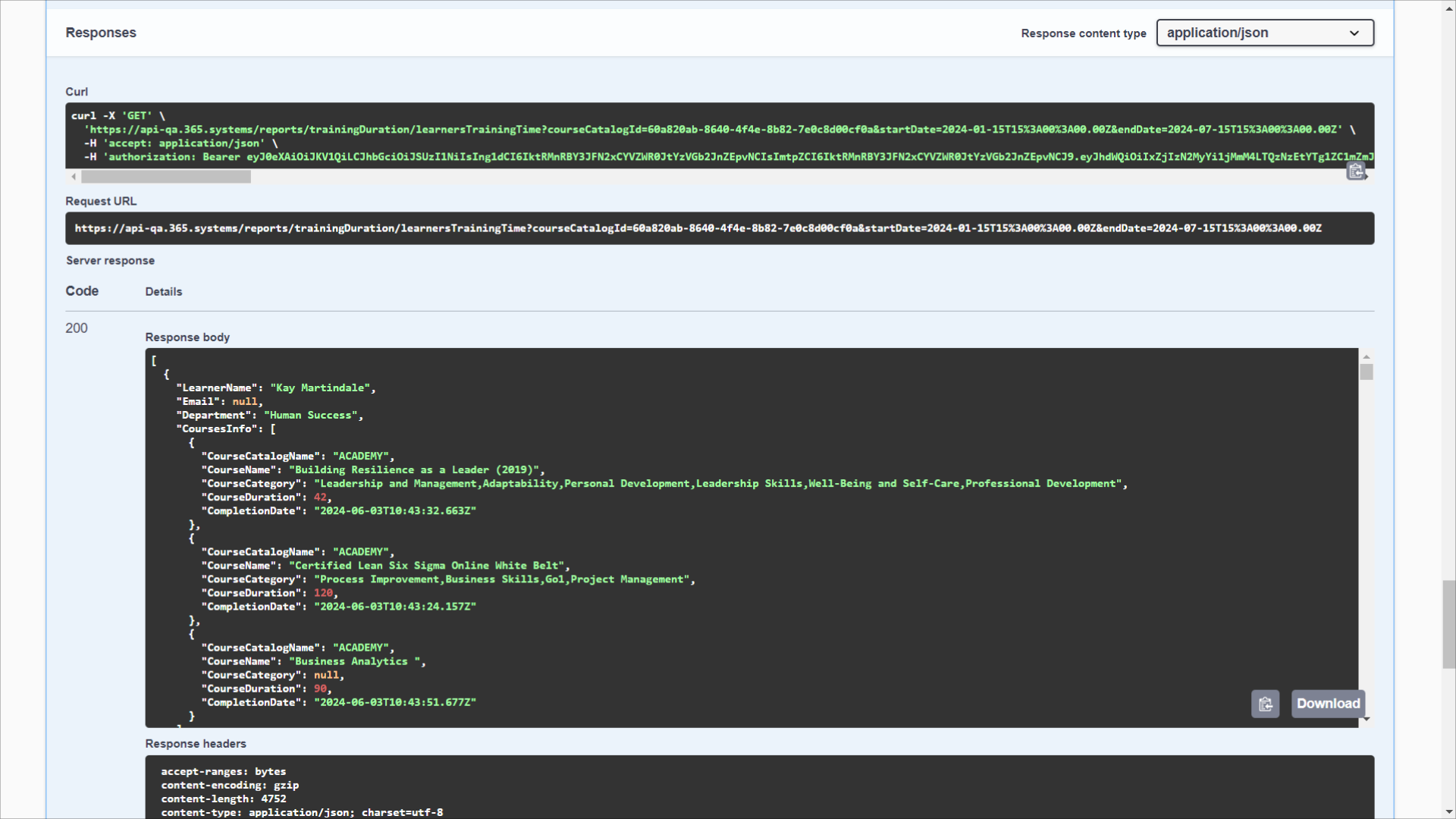Click the Certified Lean Six Sigma course name
1456x819 pixels.
428,566
